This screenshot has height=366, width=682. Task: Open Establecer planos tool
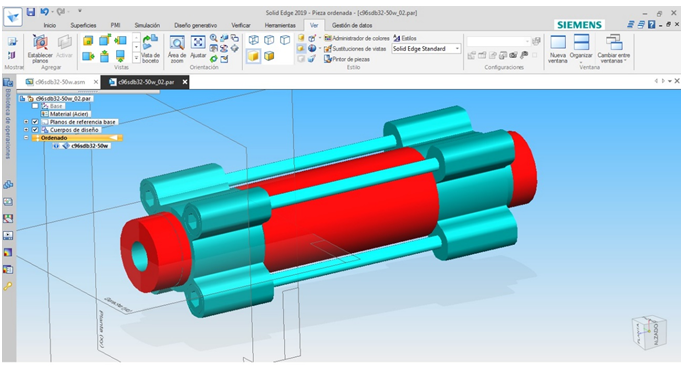[40, 48]
